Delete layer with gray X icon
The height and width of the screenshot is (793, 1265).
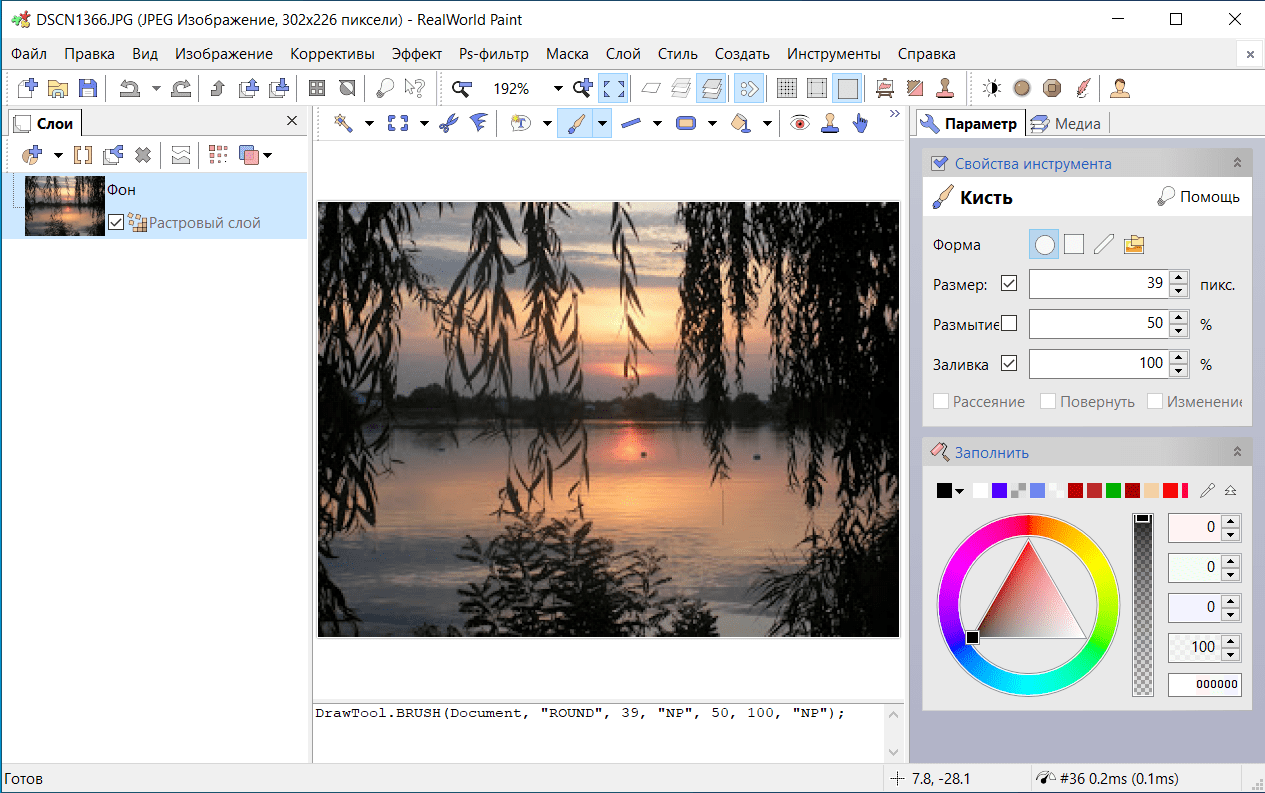[x=143, y=155]
